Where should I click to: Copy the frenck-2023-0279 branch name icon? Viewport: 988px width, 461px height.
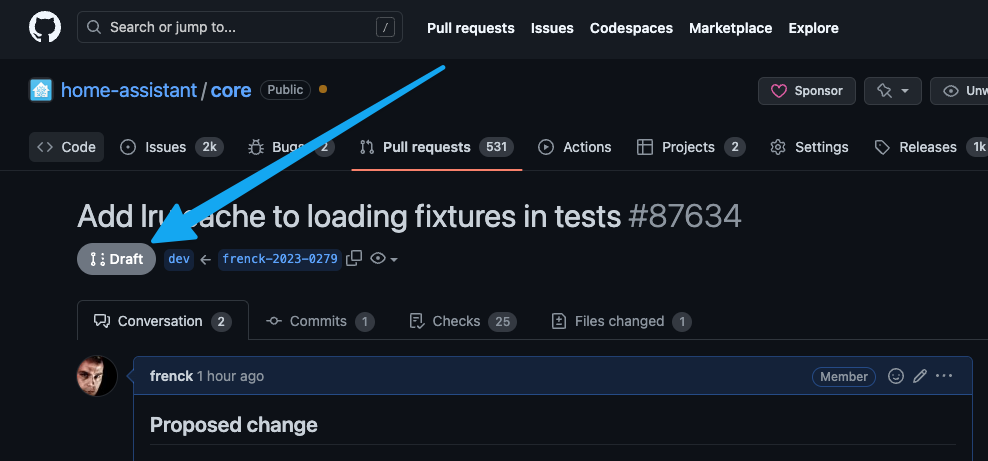(354, 259)
